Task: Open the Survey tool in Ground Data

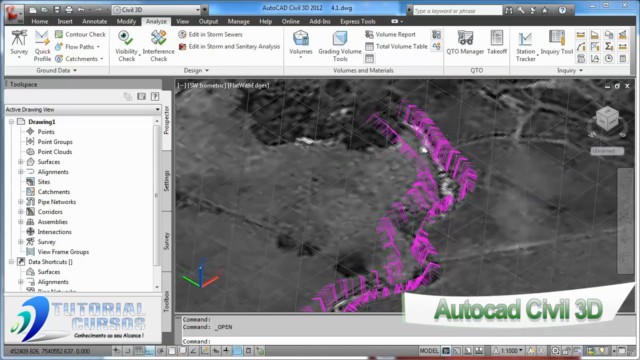Action: pos(19,43)
